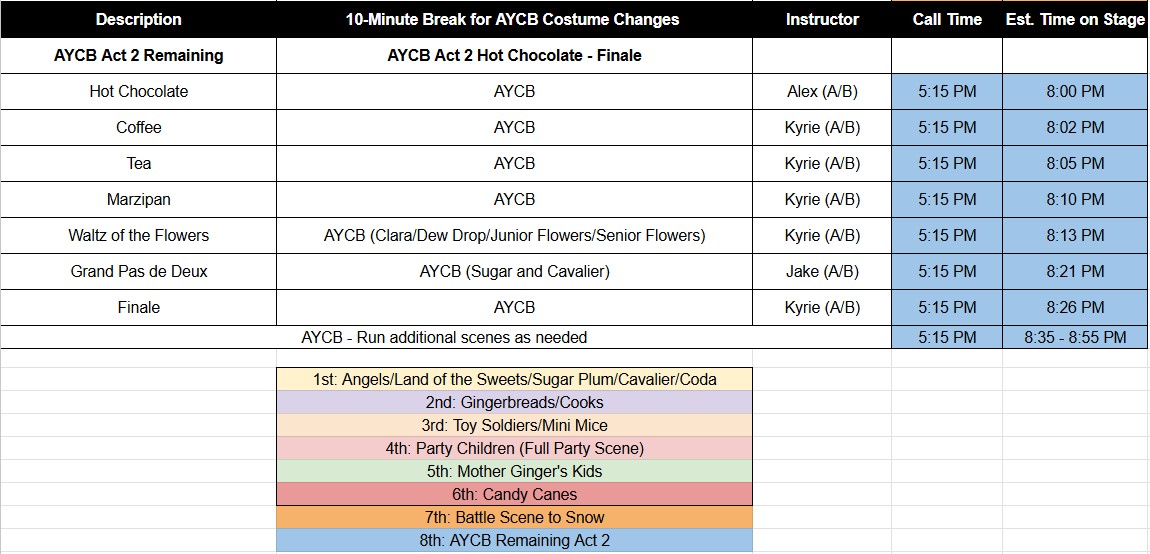Select the "Instructor" column header

[x=822, y=19]
